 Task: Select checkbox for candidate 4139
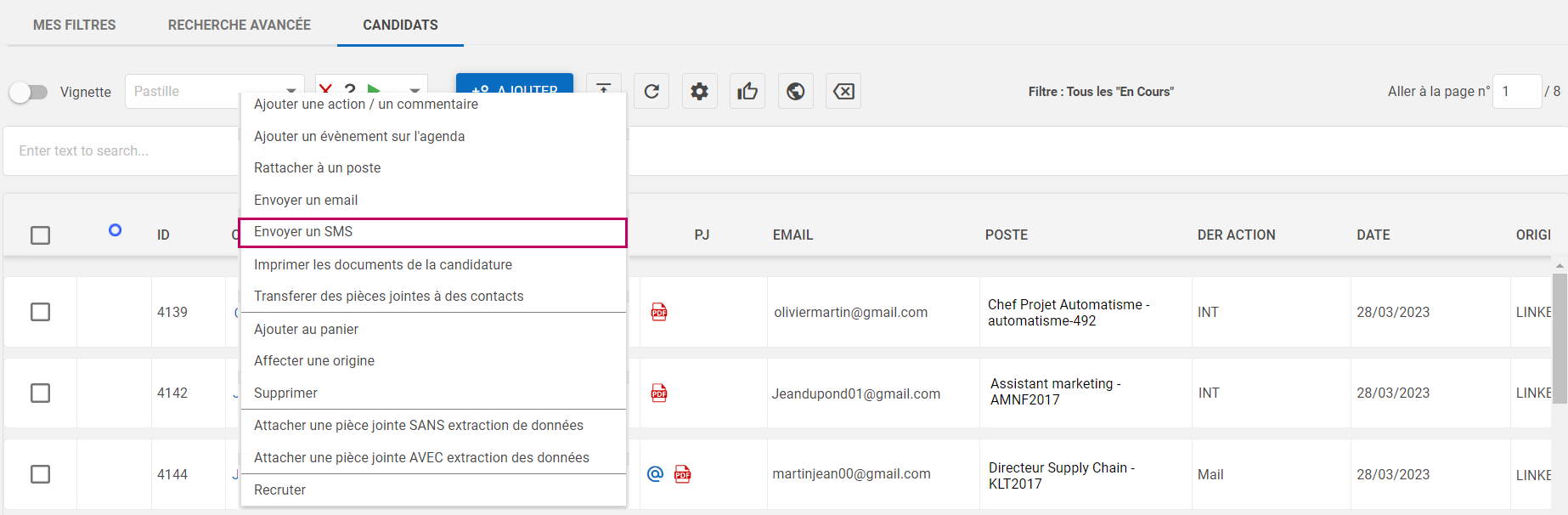(x=40, y=312)
